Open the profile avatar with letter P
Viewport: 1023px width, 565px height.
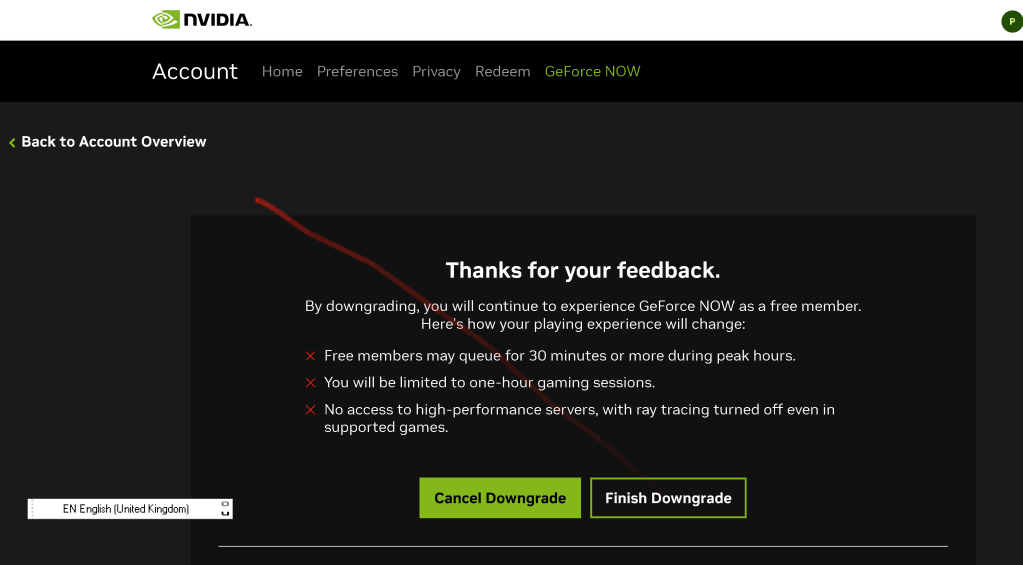(1012, 22)
